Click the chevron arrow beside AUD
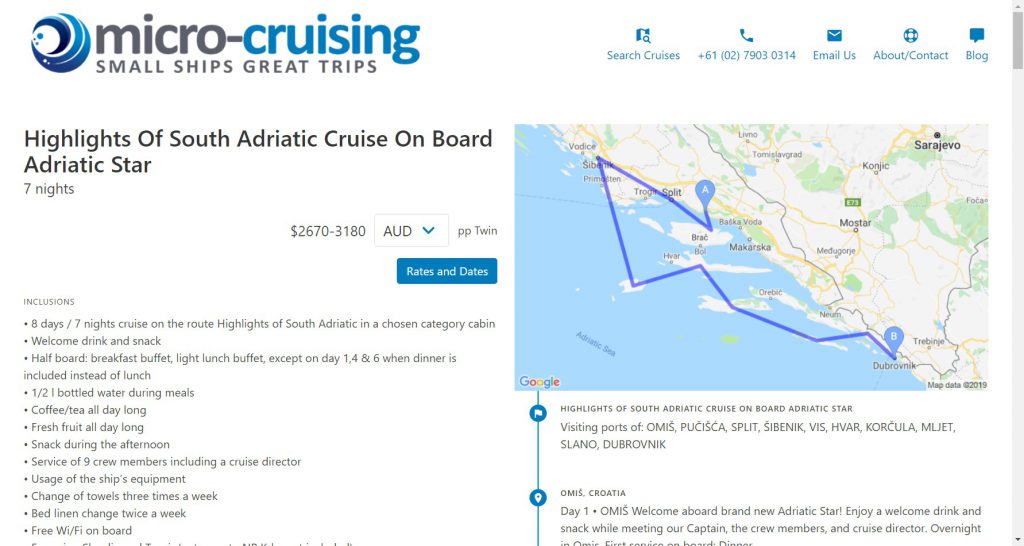 [x=428, y=231]
